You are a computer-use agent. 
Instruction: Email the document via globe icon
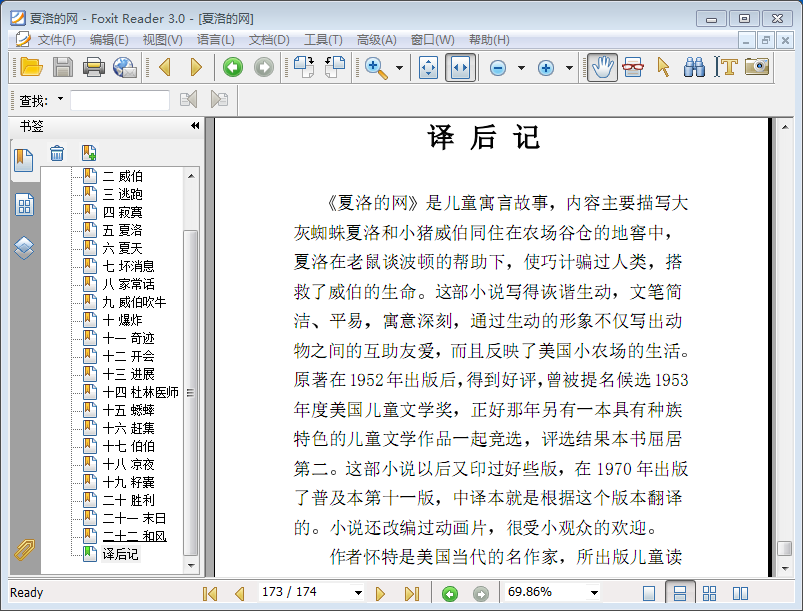124,67
